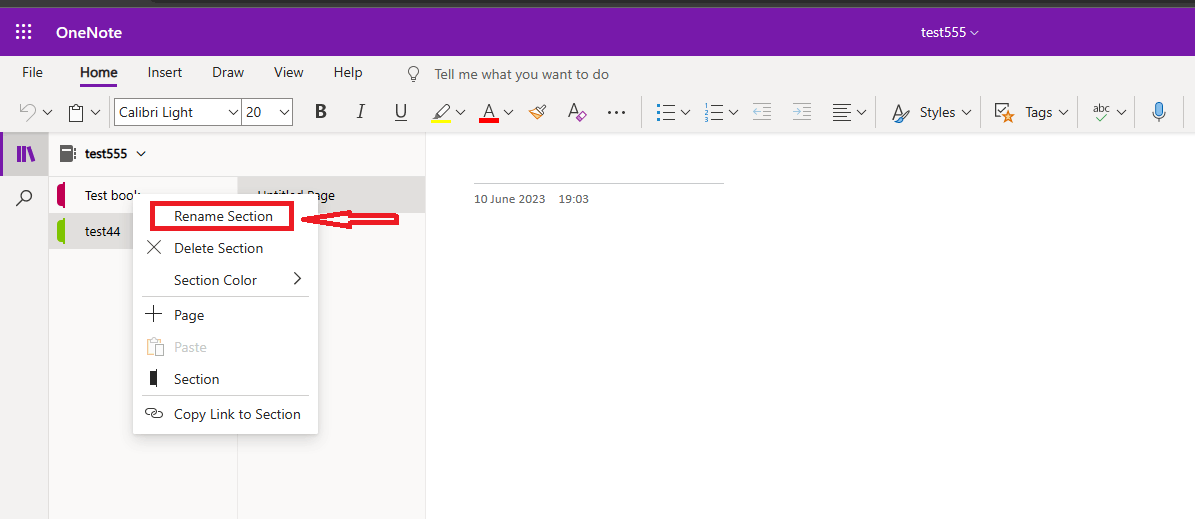Click the Undo arrow icon
The height and width of the screenshot is (519, 1195).
(x=27, y=112)
